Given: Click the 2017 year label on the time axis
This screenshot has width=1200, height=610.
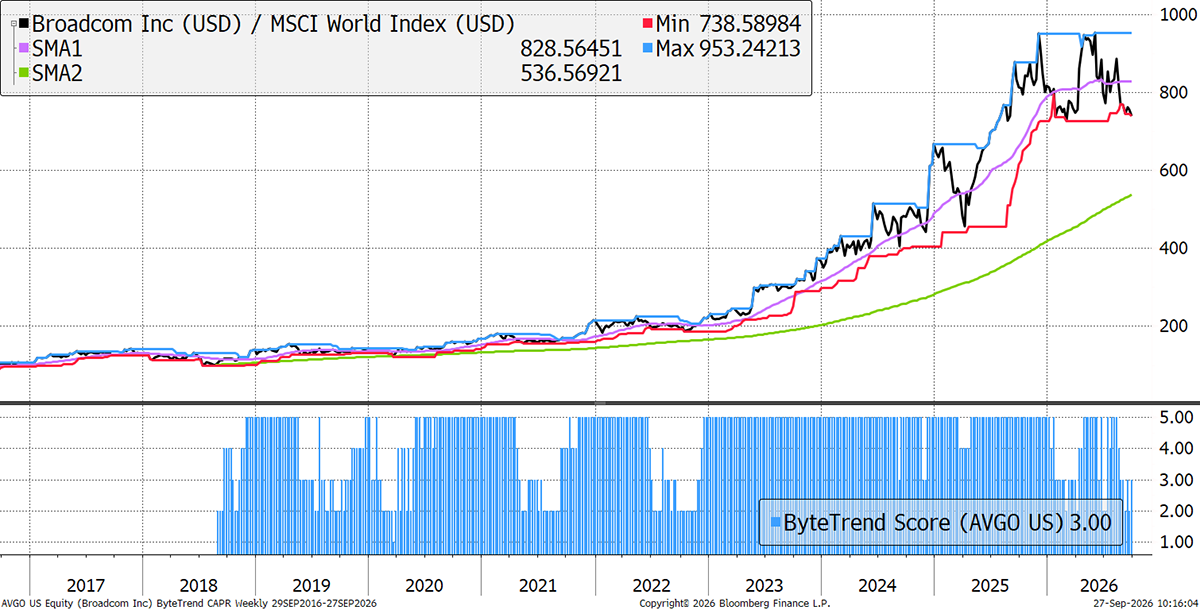Looking at the screenshot, I should (x=86, y=583).
